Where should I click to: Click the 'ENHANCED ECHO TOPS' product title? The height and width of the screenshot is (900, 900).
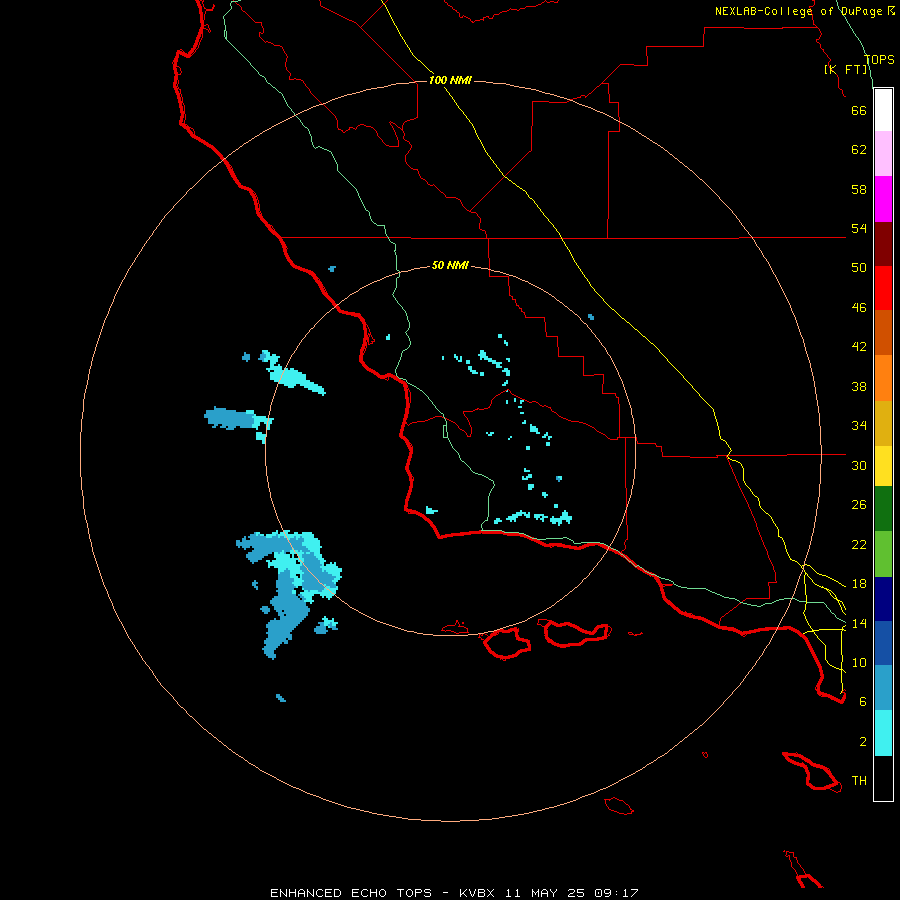click(351, 893)
